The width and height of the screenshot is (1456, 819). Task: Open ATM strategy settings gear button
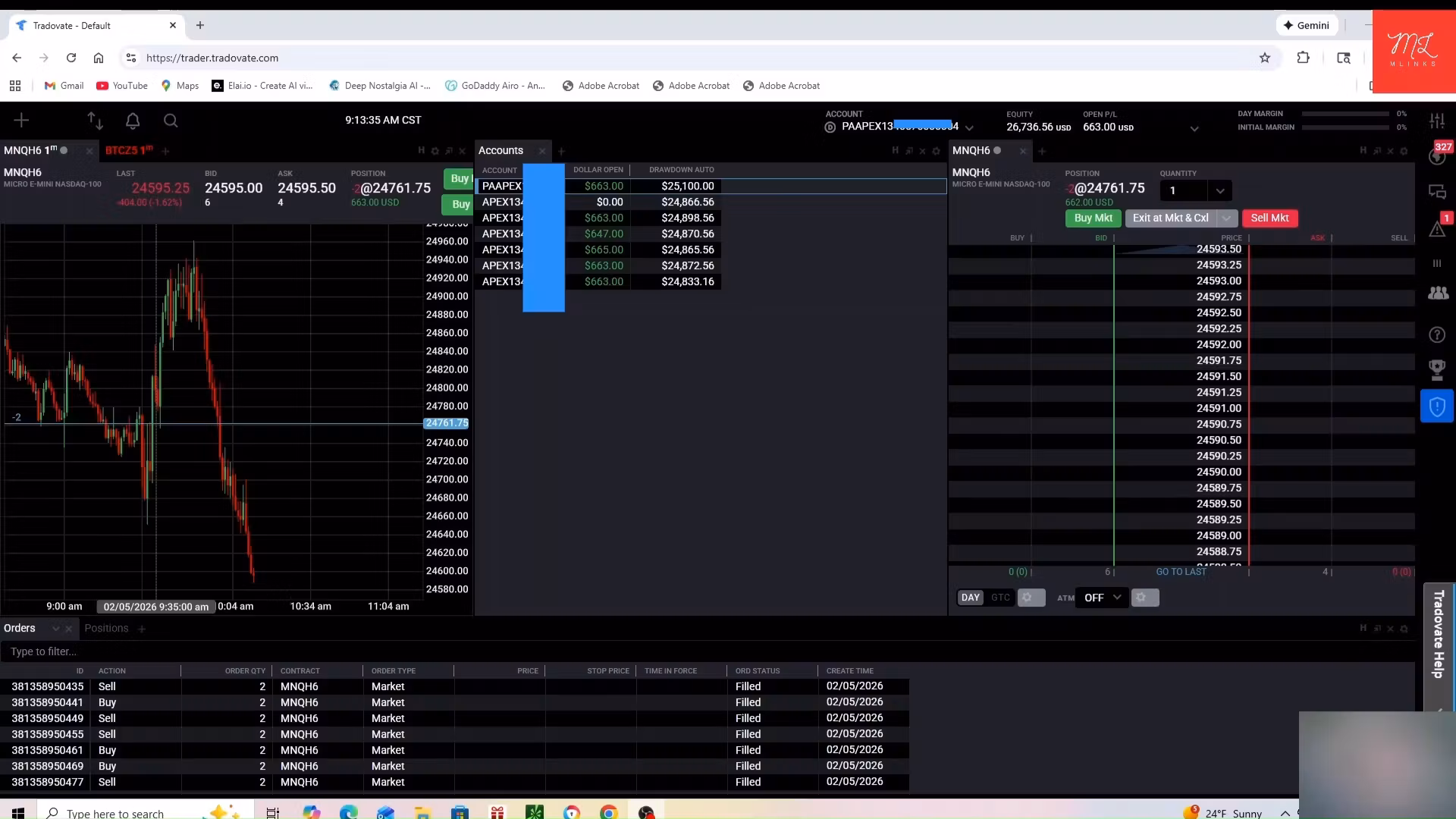[x=1145, y=598]
